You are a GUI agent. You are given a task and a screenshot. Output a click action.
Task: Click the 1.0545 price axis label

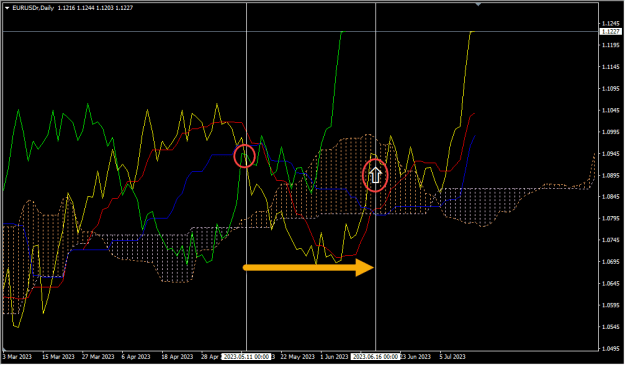[611, 327]
